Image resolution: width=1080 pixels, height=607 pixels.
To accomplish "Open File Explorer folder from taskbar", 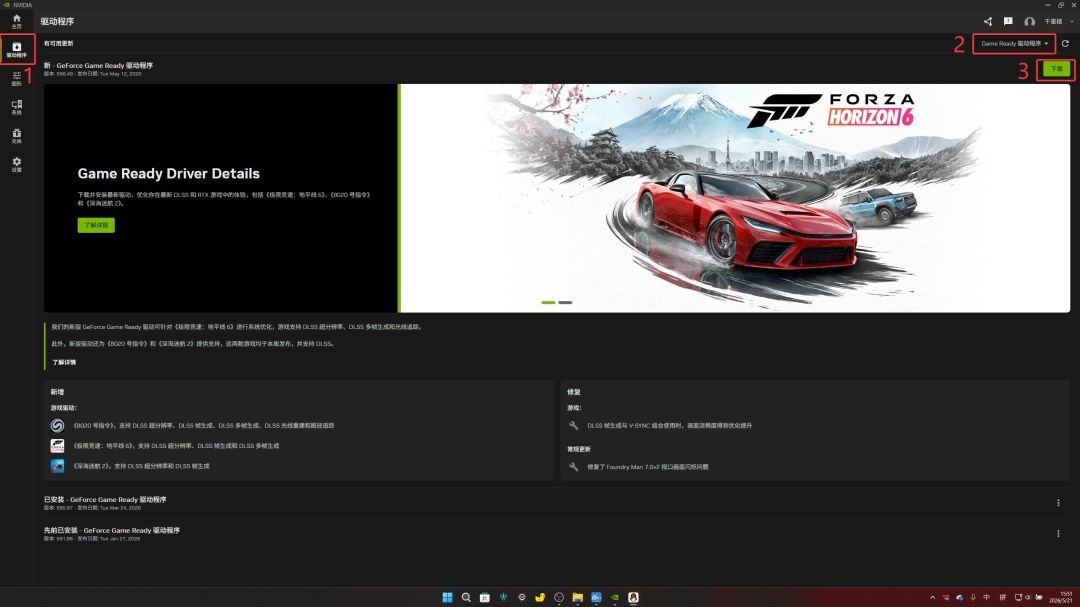I will click(x=577, y=597).
